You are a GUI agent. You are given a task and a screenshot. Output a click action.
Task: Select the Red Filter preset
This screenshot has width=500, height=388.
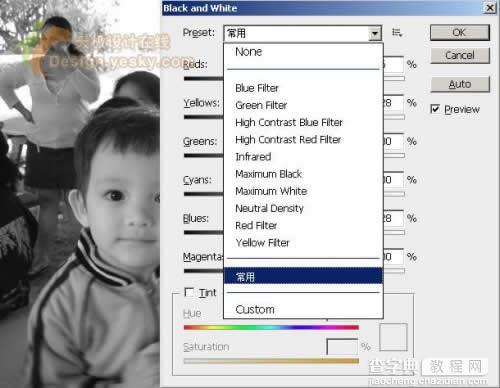tap(256, 226)
